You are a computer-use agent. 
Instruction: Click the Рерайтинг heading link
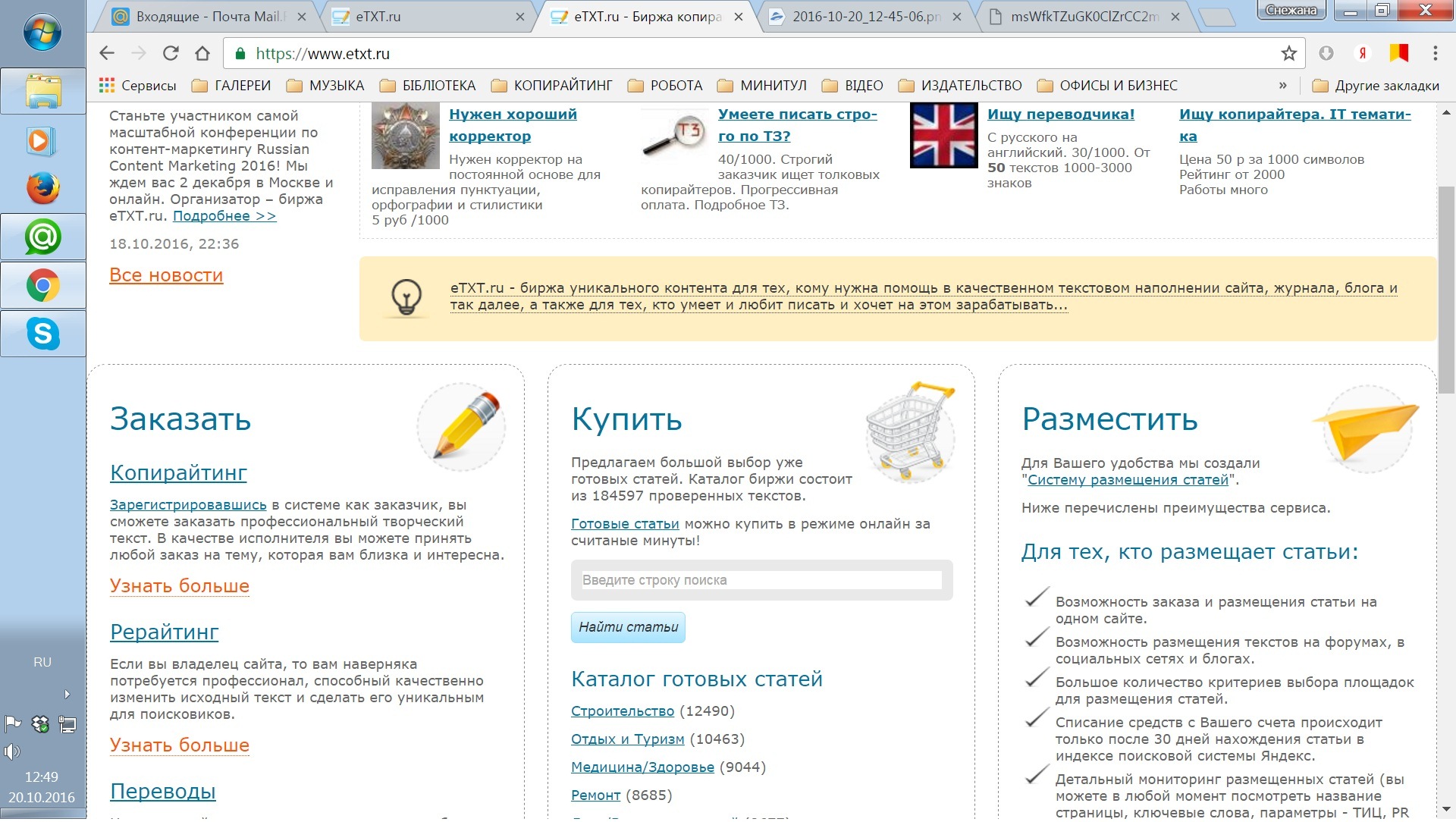[164, 632]
